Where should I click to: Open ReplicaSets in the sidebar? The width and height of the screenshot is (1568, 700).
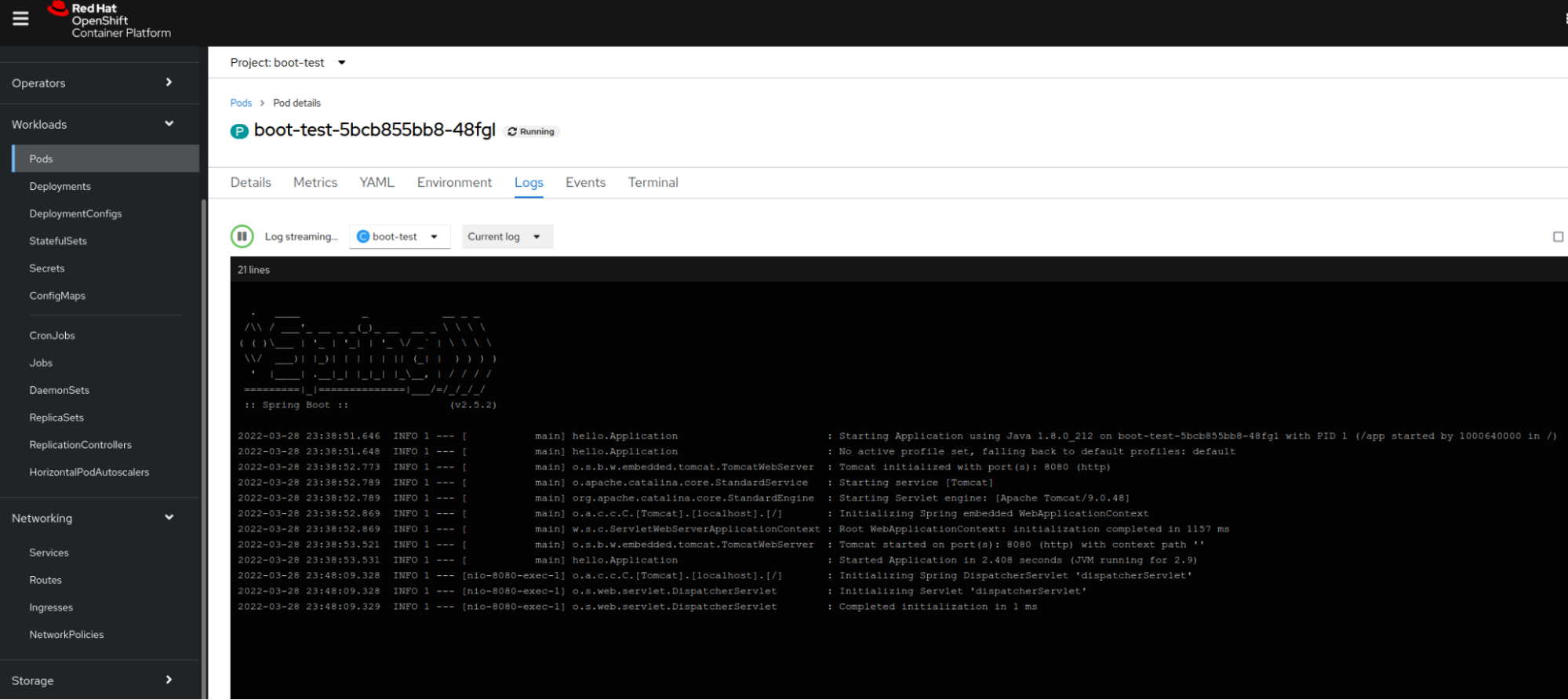[x=56, y=417]
